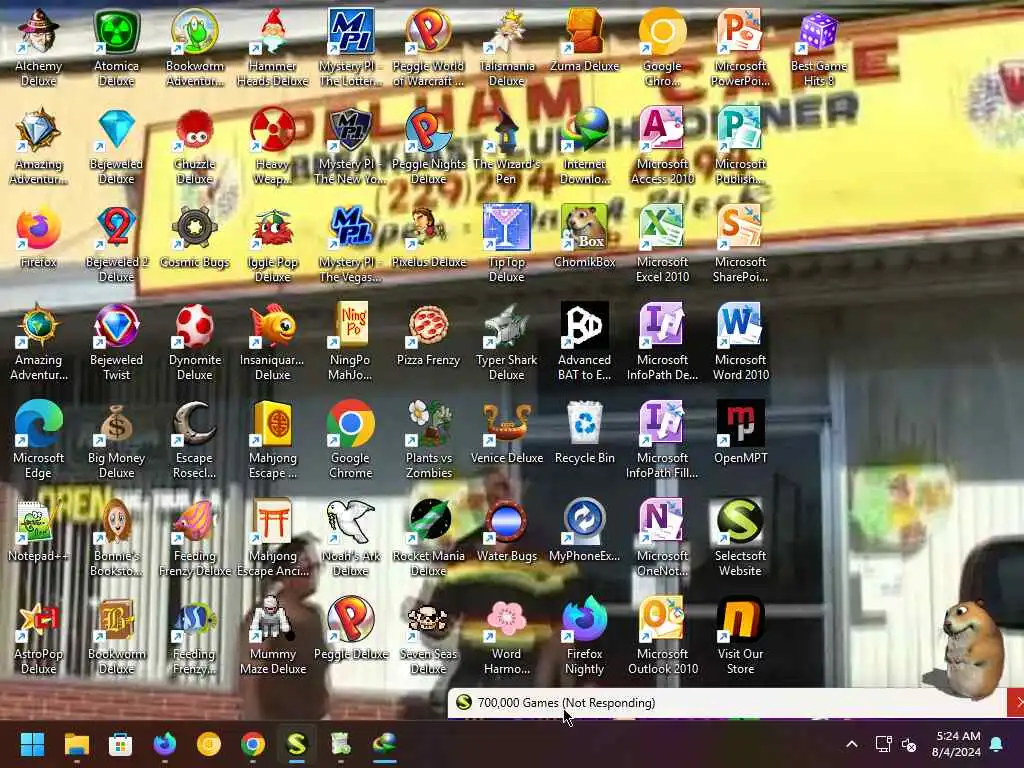Open Microsoft Word 2010 shortcut

click(x=741, y=342)
